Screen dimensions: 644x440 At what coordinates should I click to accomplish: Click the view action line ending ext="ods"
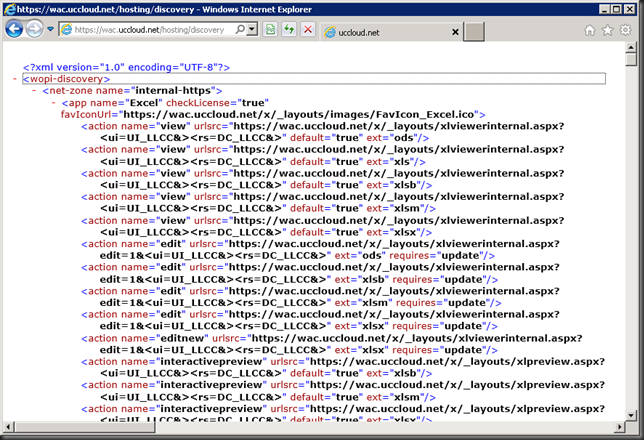[x=323, y=132]
